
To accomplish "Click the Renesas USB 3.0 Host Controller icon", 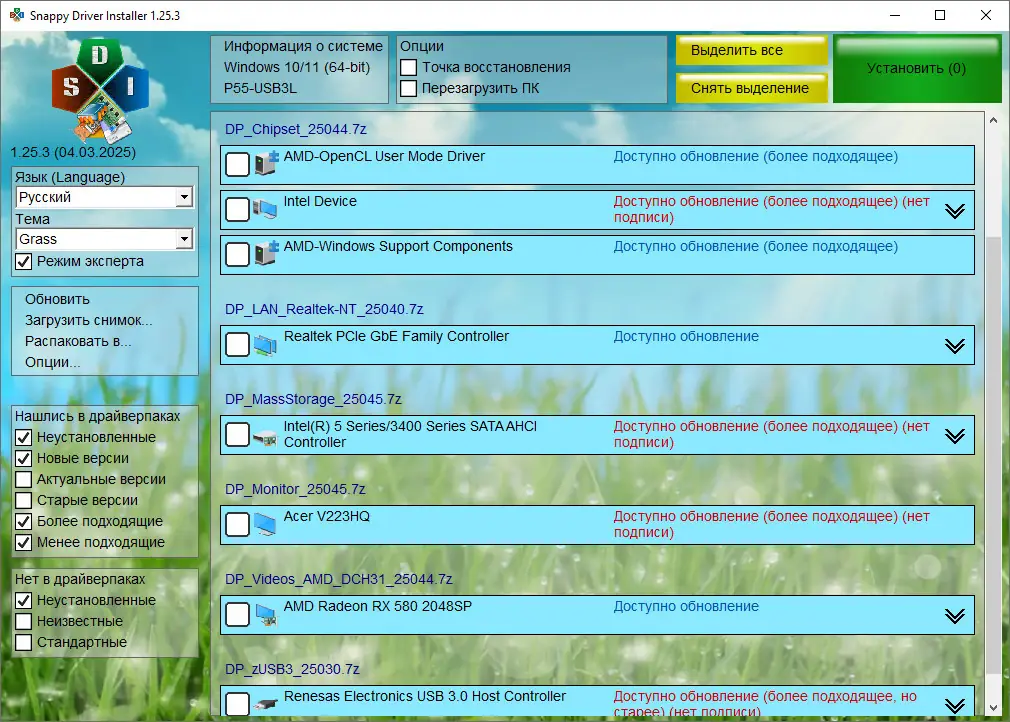I will (x=265, y=705).
